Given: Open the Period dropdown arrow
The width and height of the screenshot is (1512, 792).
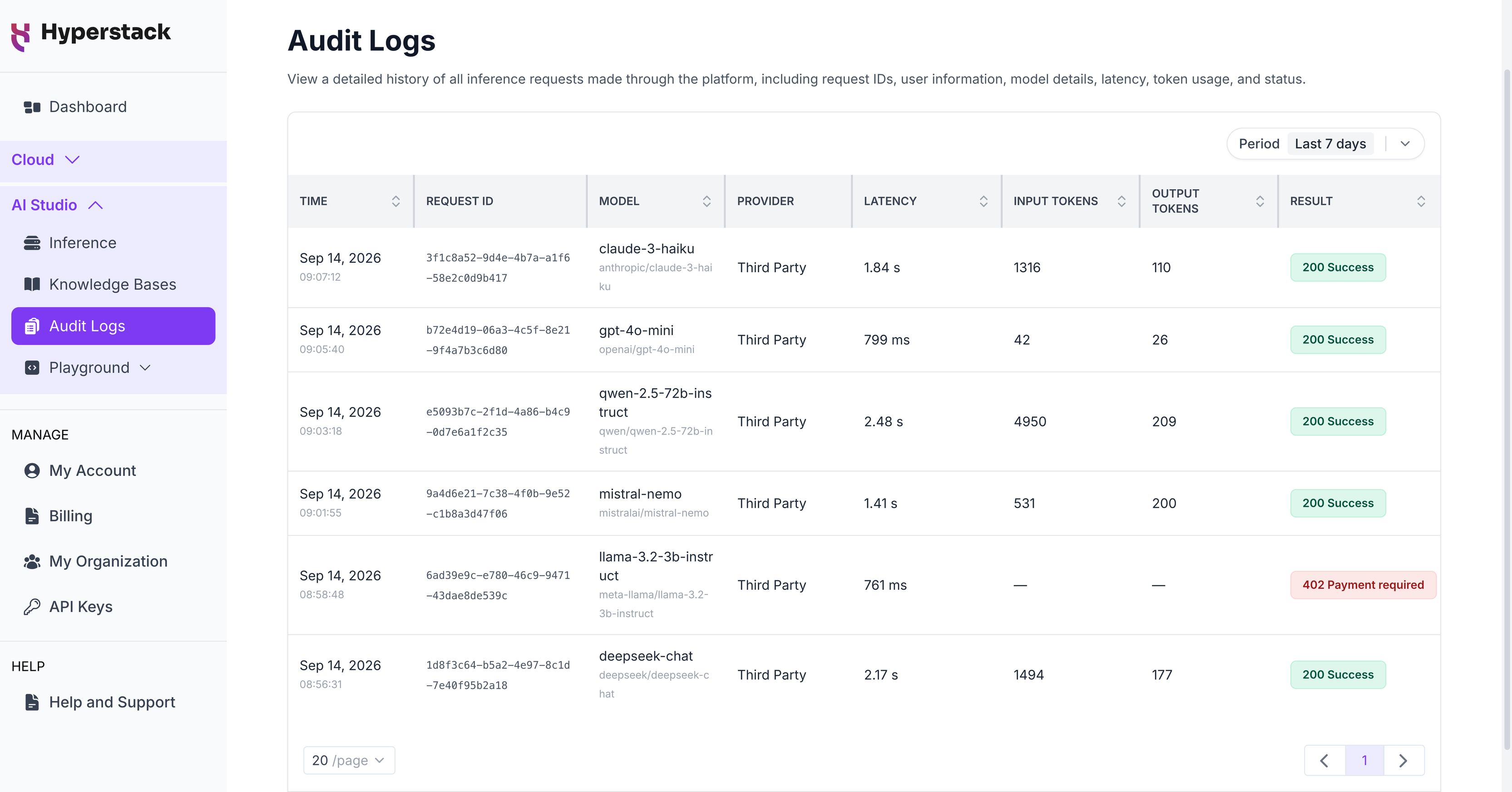Looking at the screenshot, I should (1405, 144).
